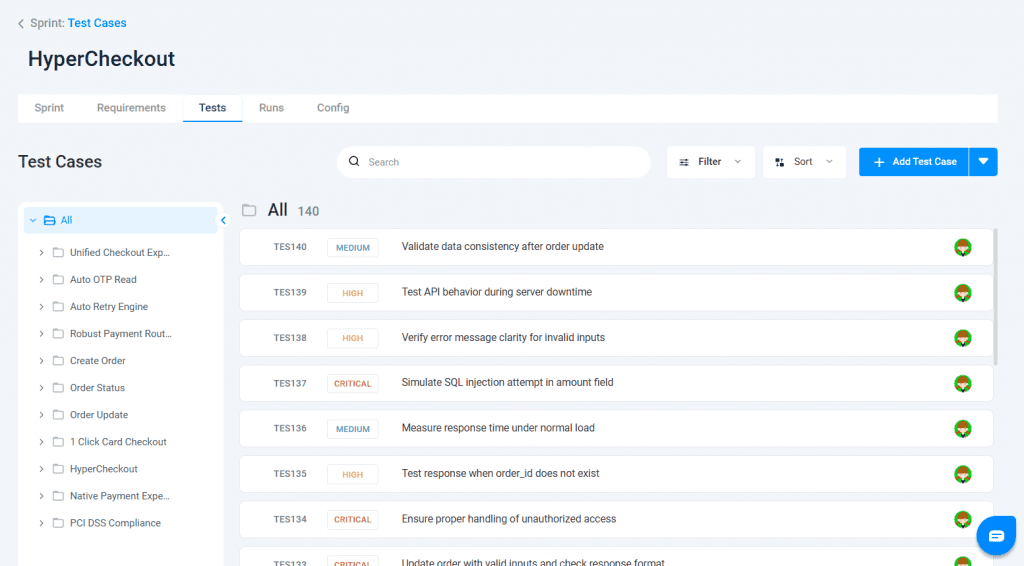Click the back arrow next to Sprint
This screenshot has height=566, width=1024.
click(x=21, y=23)
